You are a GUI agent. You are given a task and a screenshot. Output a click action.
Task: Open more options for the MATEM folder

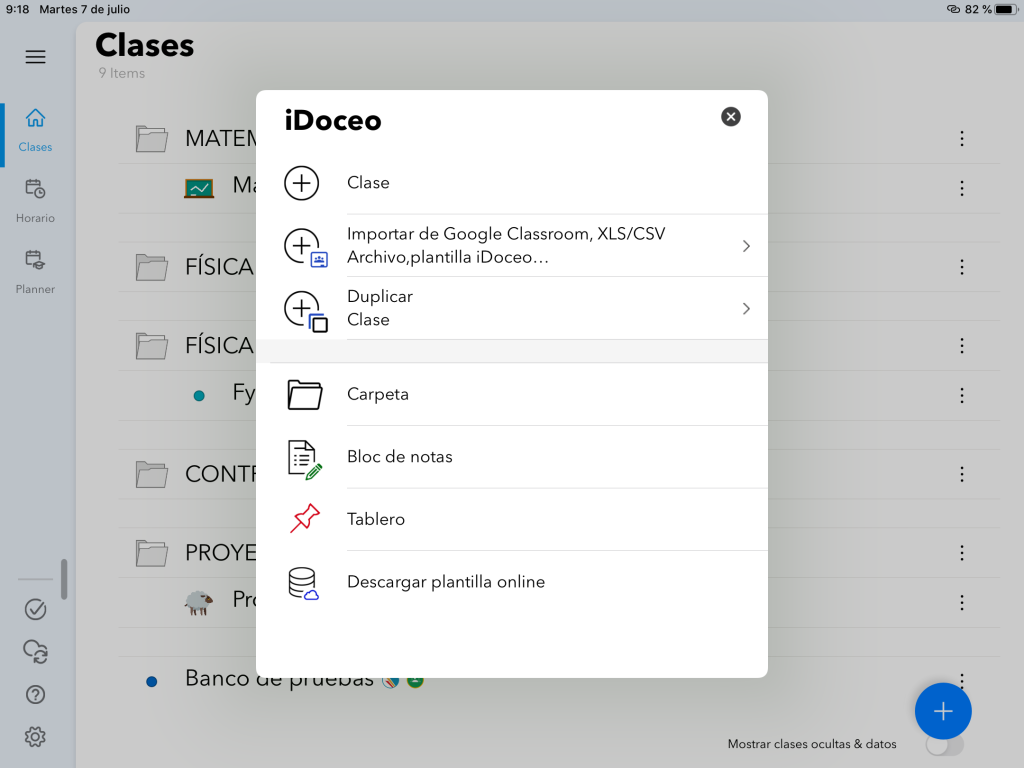pyautogui.click(x=962, y=138)
